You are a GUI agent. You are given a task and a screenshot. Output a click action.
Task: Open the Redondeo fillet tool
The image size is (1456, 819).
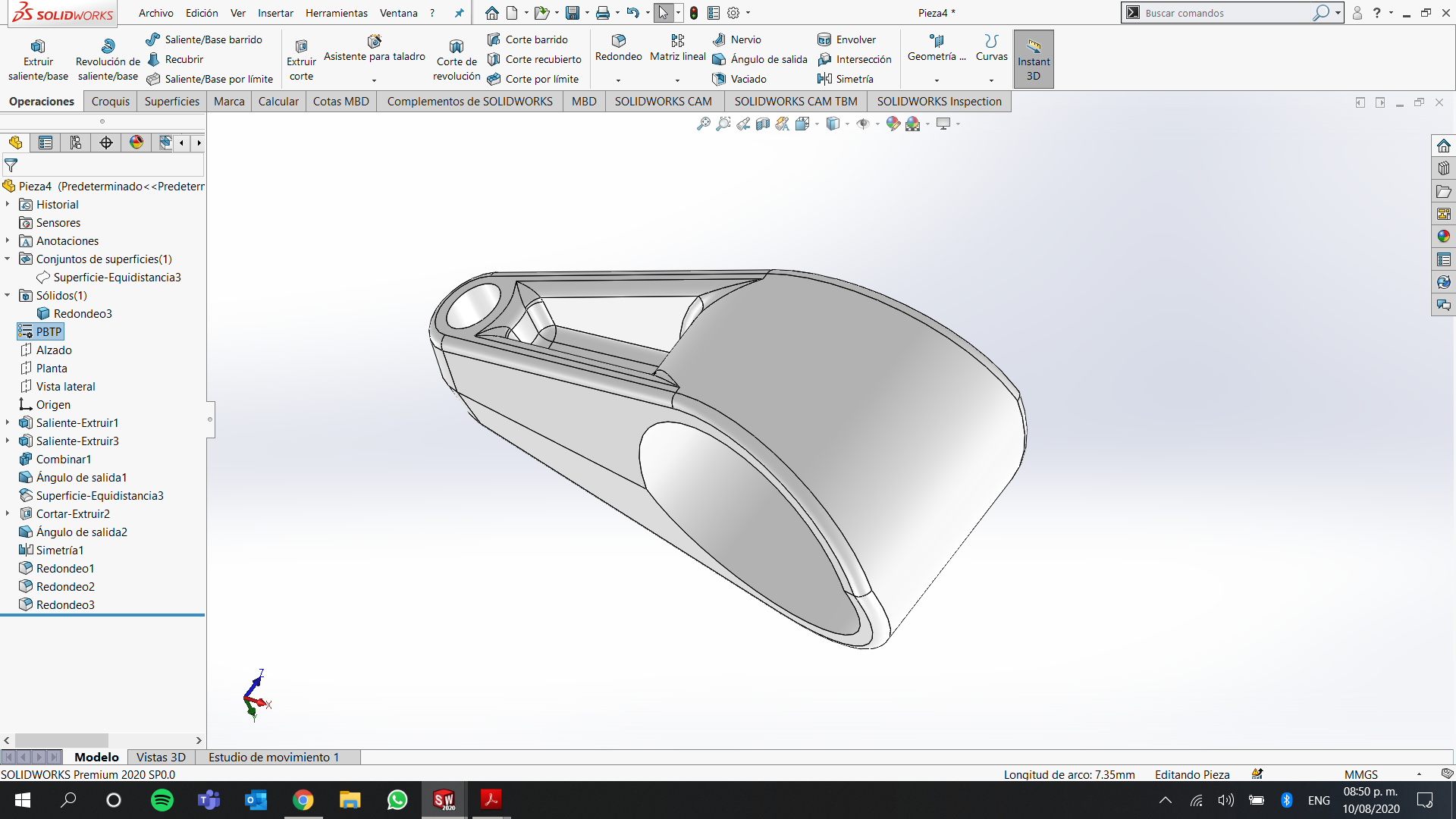point(618,47)
